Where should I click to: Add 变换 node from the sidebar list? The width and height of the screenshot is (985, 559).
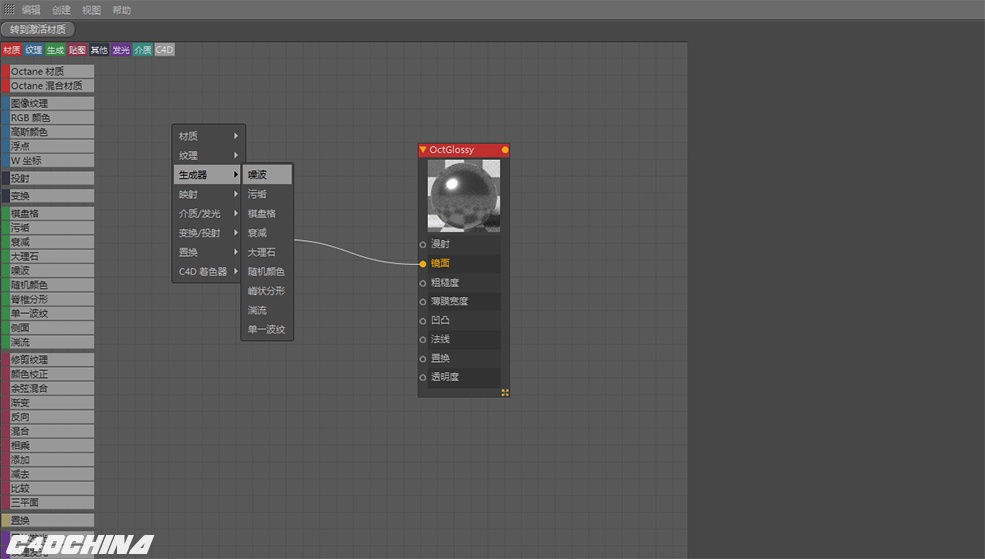pos(48,196)
